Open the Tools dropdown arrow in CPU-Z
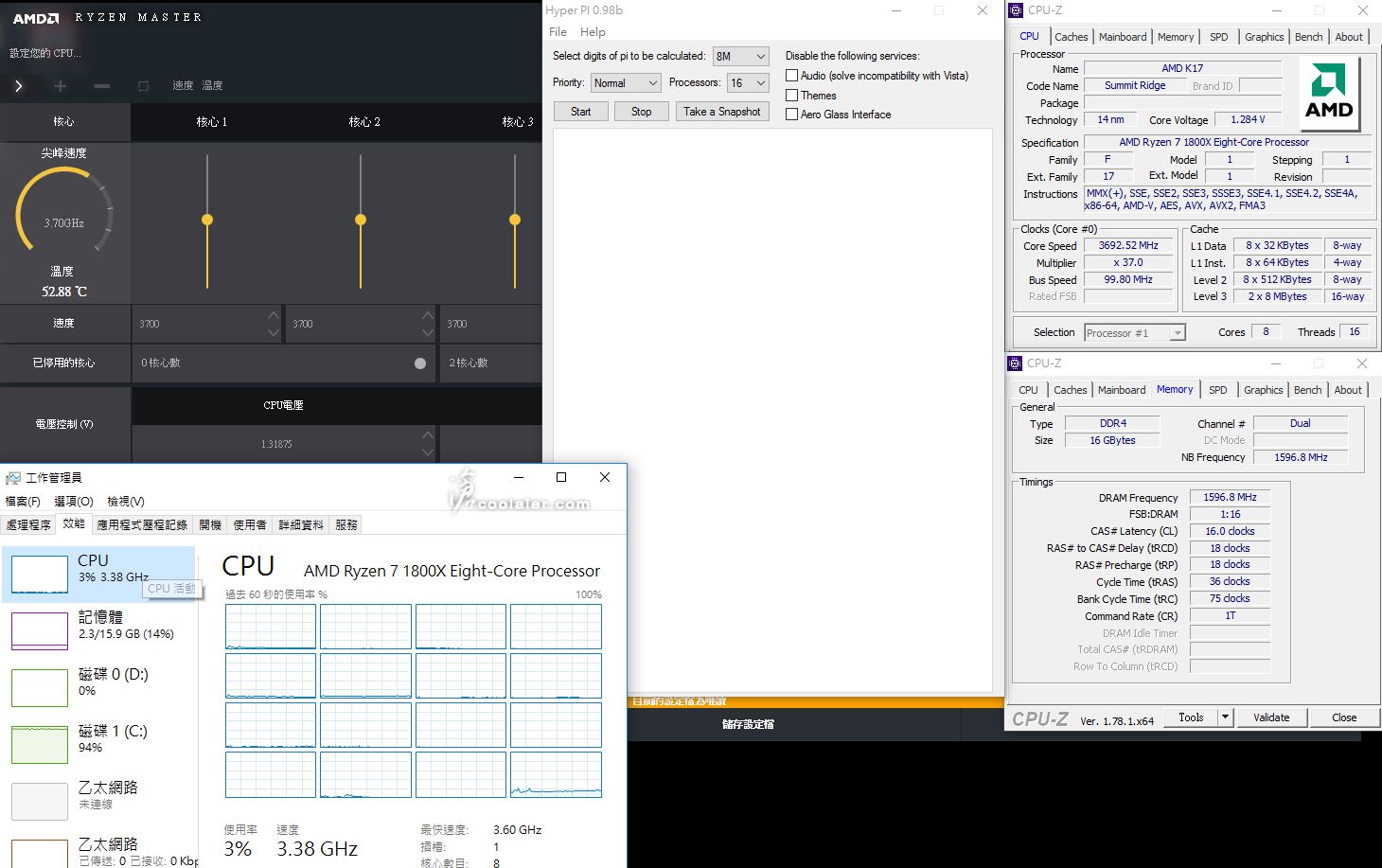Image resolution: width=1382 pixels, height=868 pixels. point(1225,717)
